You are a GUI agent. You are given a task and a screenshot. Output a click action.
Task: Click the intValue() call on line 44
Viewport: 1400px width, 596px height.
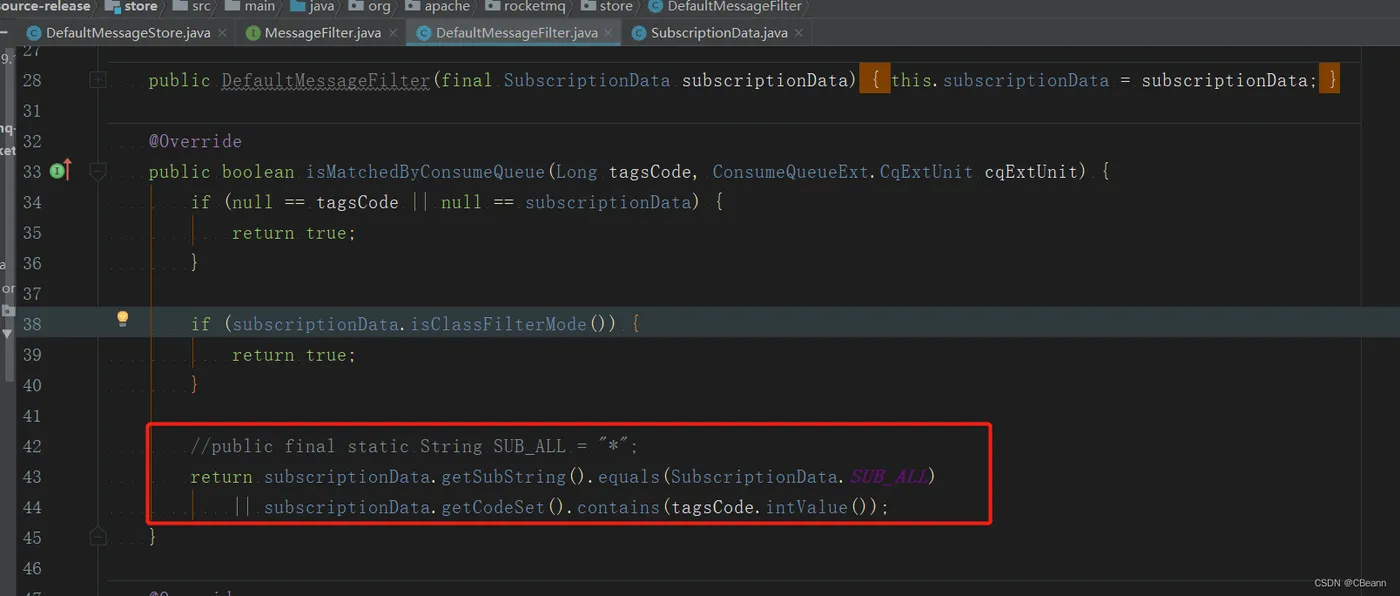click(820, 508)
